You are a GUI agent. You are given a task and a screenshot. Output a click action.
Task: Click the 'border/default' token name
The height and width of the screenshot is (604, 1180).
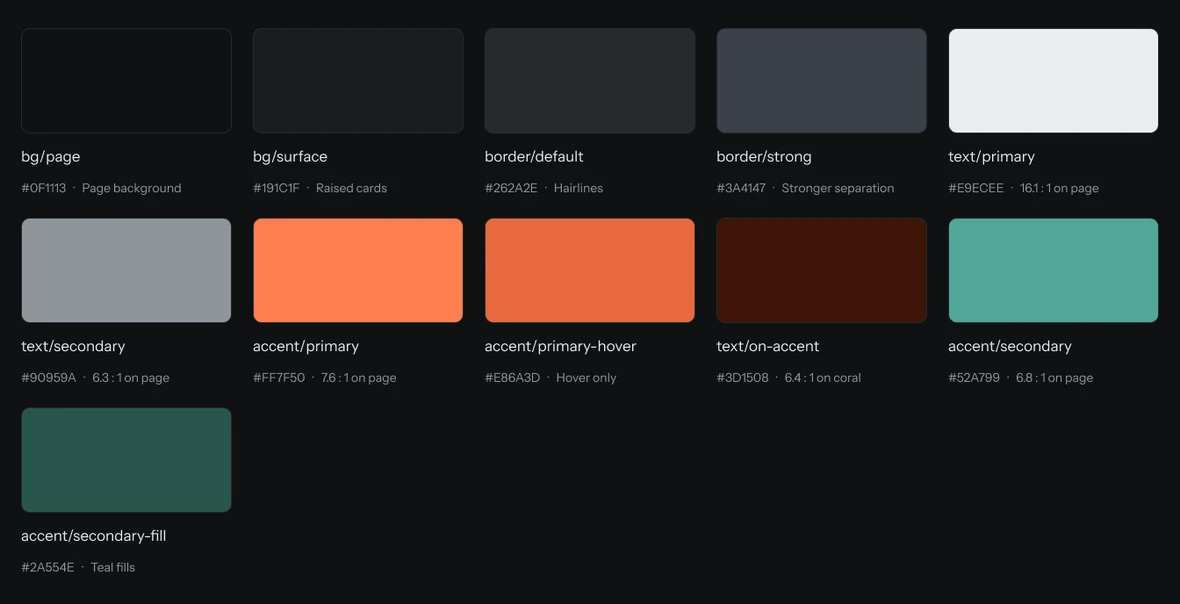534,157
